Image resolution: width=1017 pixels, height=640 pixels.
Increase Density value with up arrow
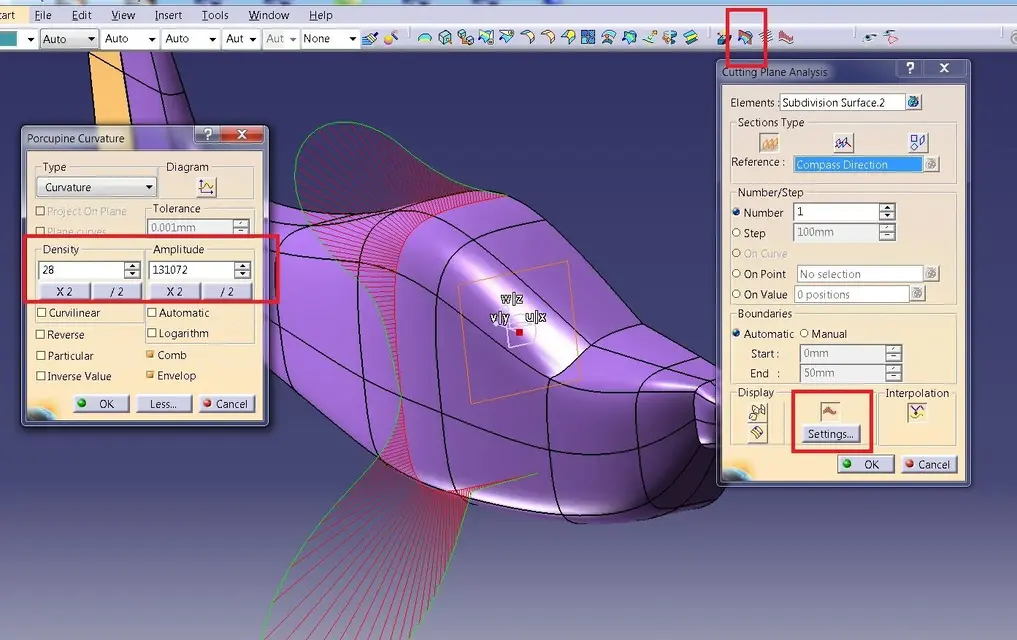coord(132,265)
